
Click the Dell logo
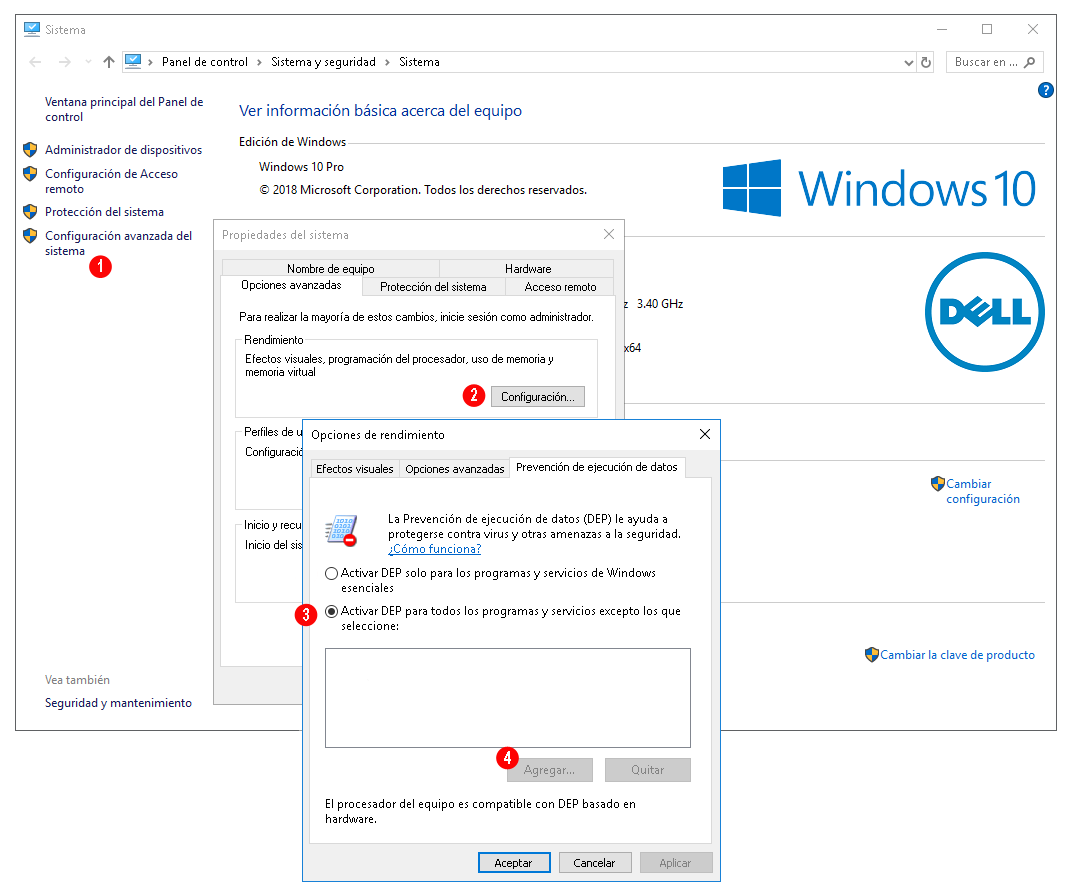(x=984, y=312)
